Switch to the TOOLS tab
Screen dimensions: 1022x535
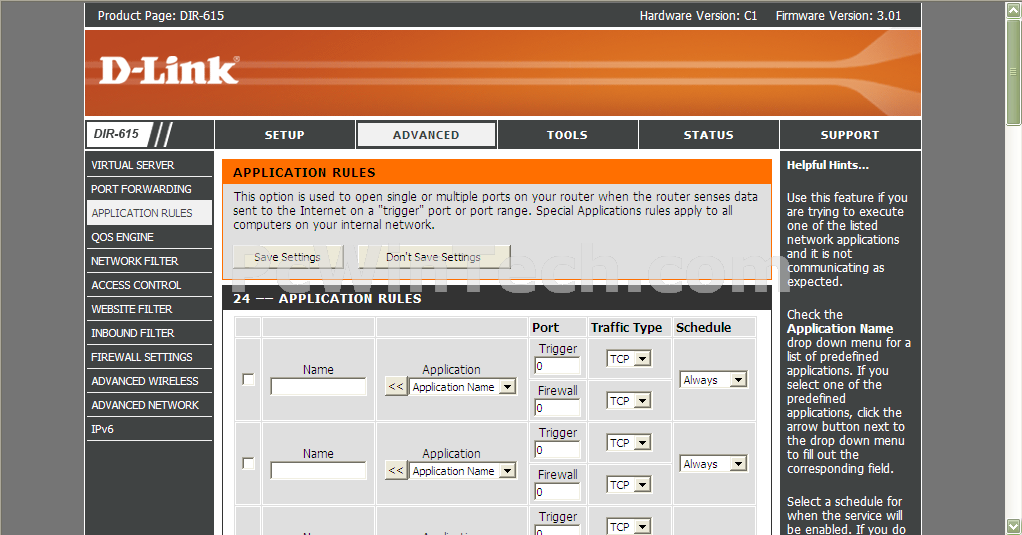(567, 135)
